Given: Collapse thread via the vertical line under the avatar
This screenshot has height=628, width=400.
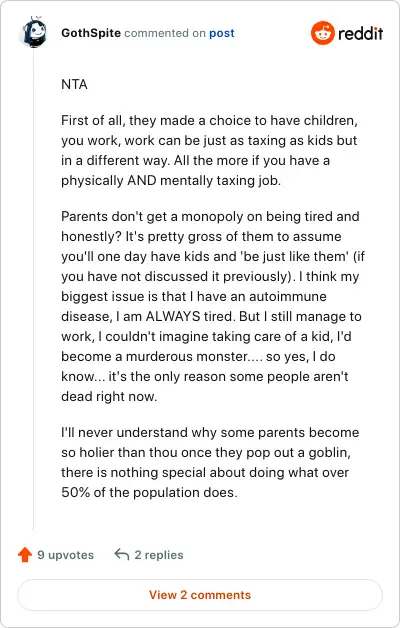Looking at the screenshot, I should tap(34, 288).
